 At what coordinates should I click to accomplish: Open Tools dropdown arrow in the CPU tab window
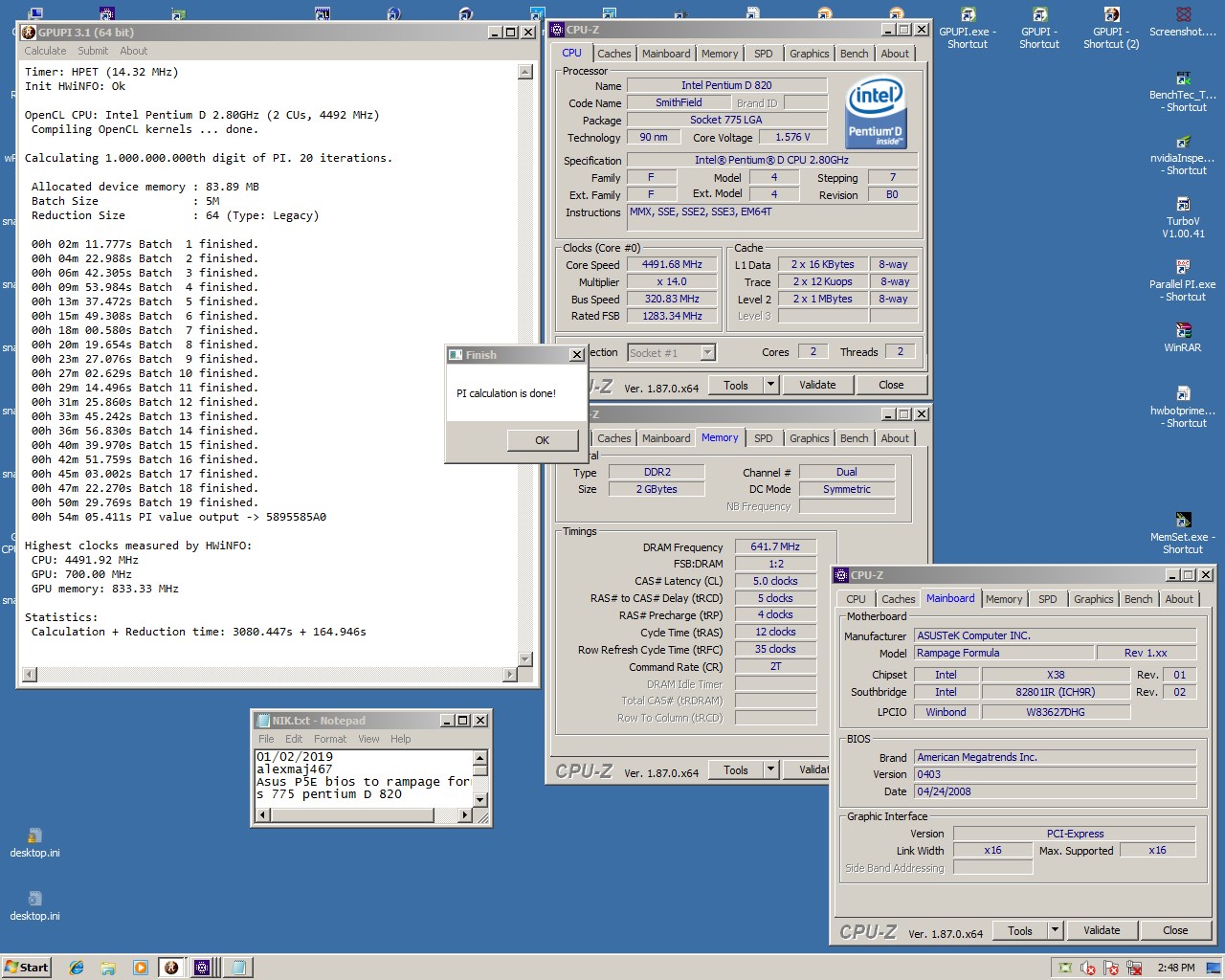[771, 385]
